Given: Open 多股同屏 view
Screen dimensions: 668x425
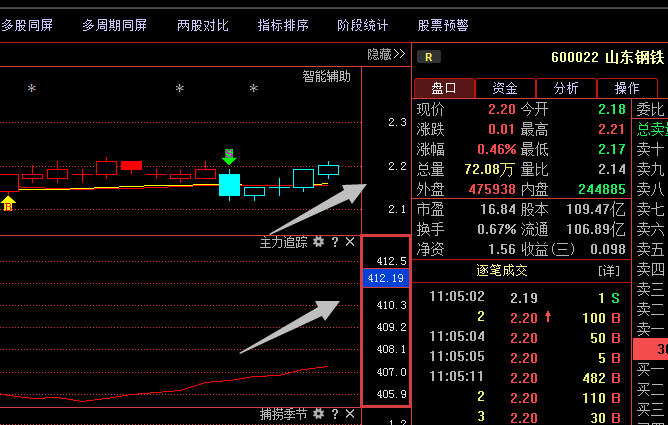Looking at the screenshot, I should pos(26,26).
